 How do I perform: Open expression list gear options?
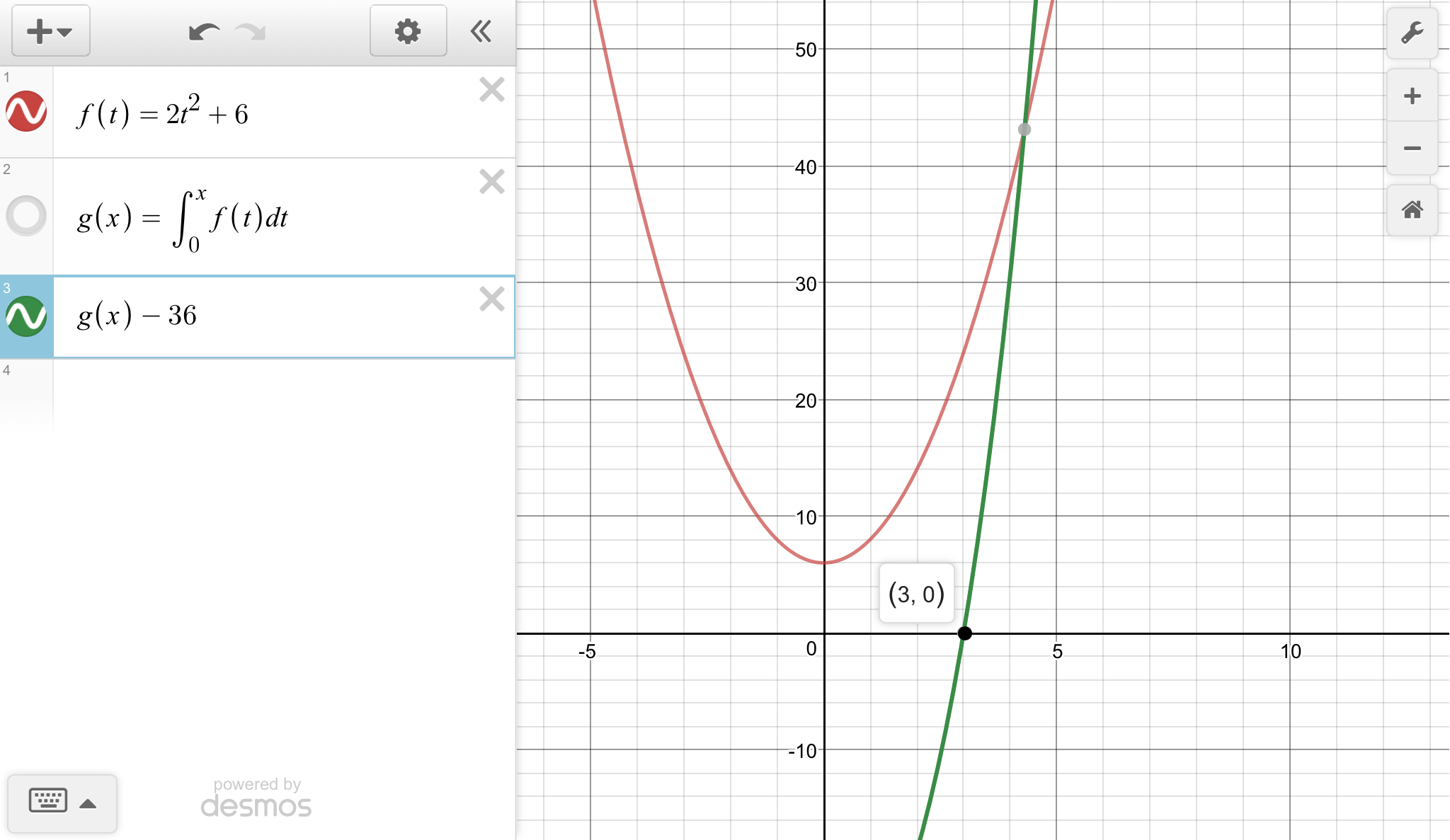[408, 31]
